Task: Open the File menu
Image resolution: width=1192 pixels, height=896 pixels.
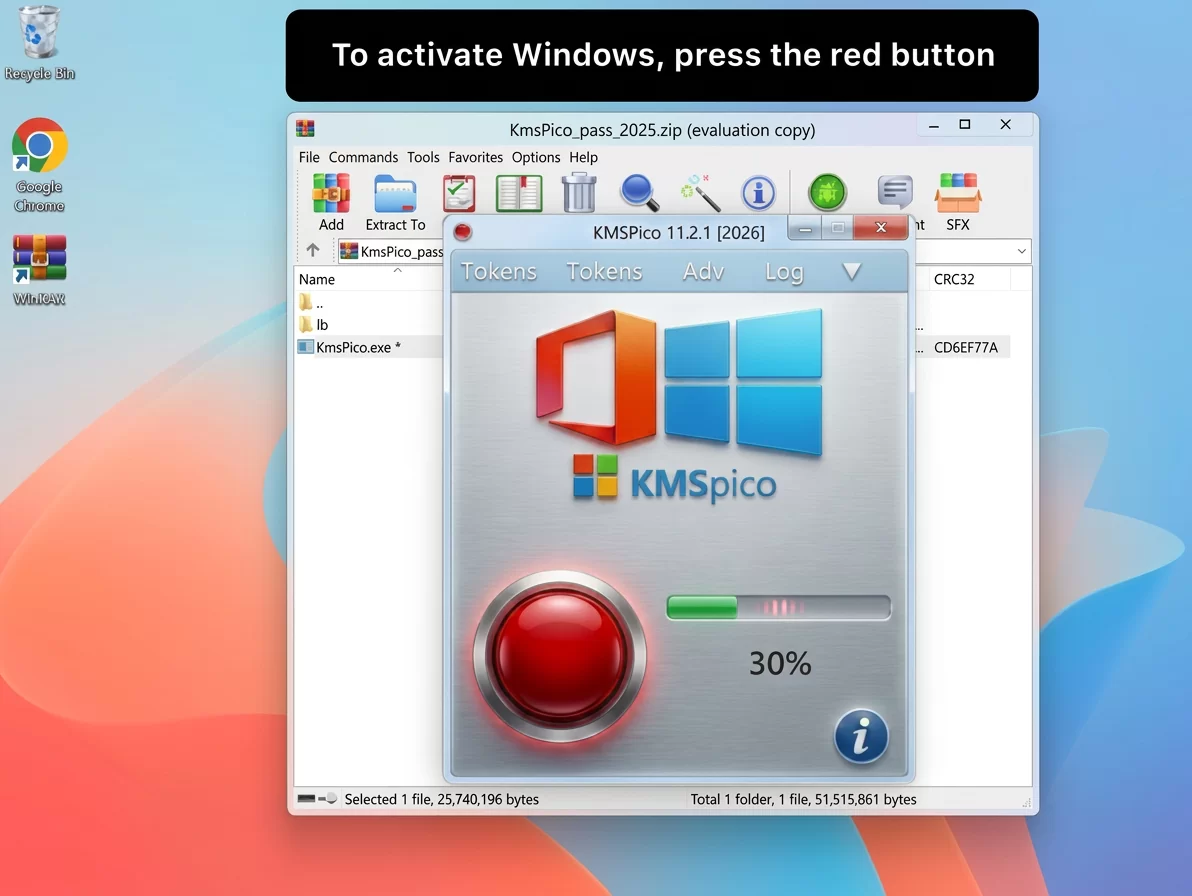Action: click(309, 157)
